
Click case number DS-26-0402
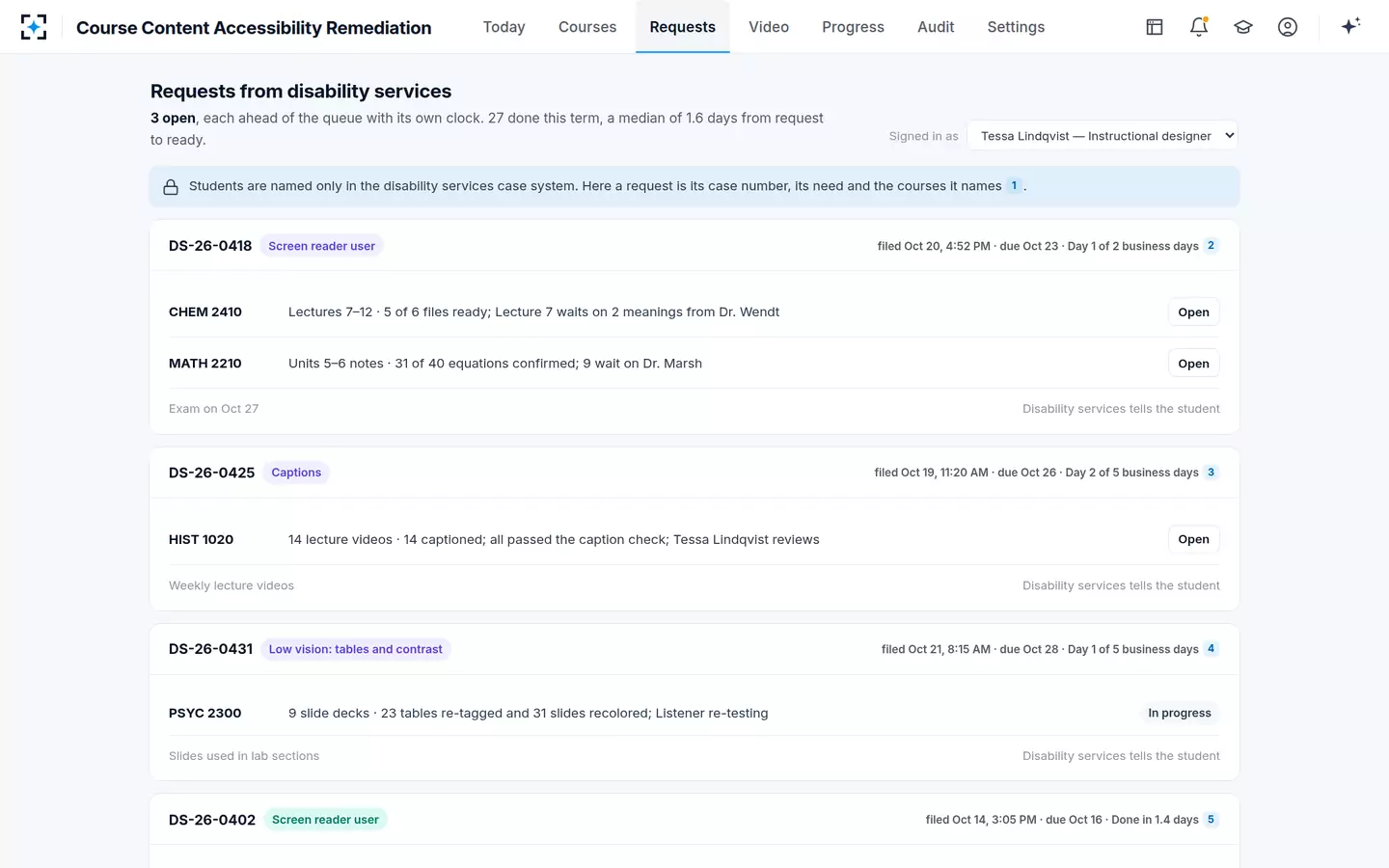point(212,820)
